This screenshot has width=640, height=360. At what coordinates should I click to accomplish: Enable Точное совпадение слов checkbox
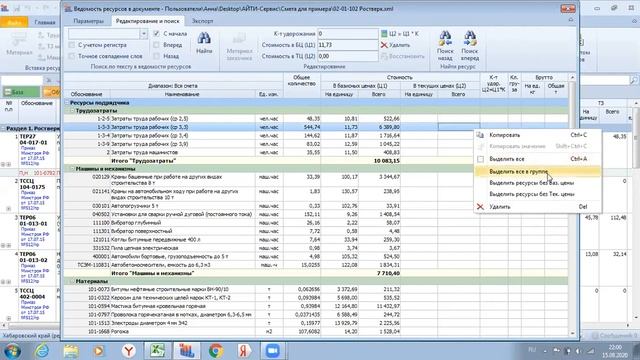pyautogui.click(x=72, y=56)
